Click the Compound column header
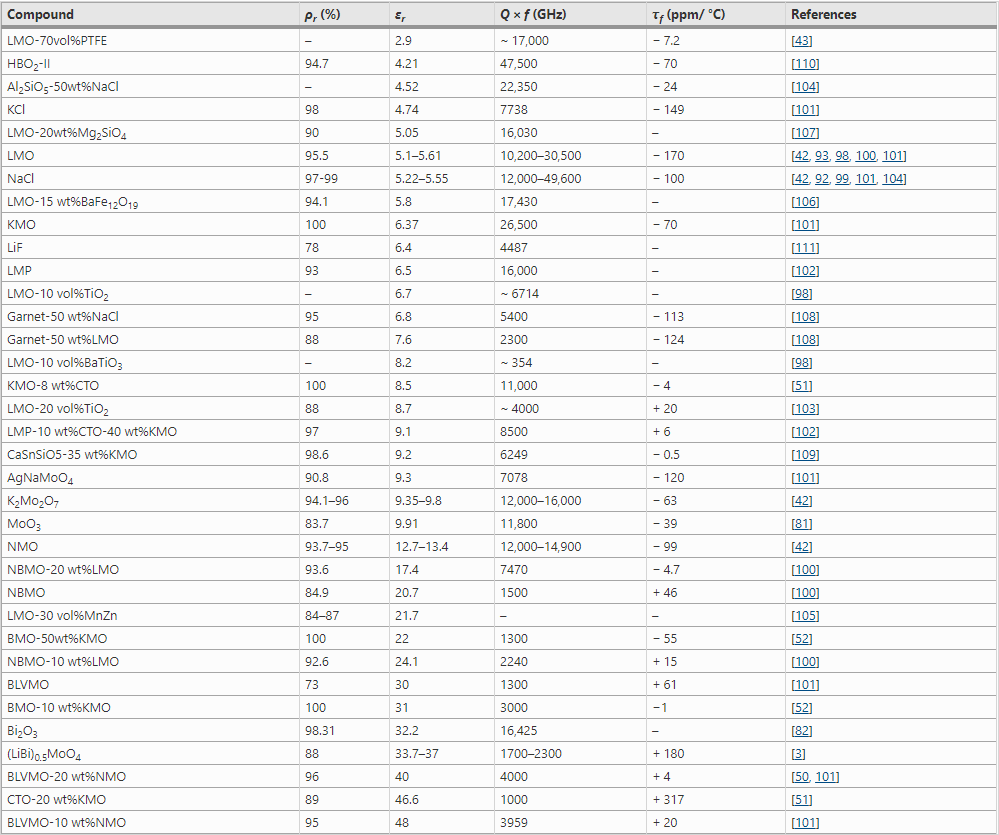999x835 pixels. 40,14
